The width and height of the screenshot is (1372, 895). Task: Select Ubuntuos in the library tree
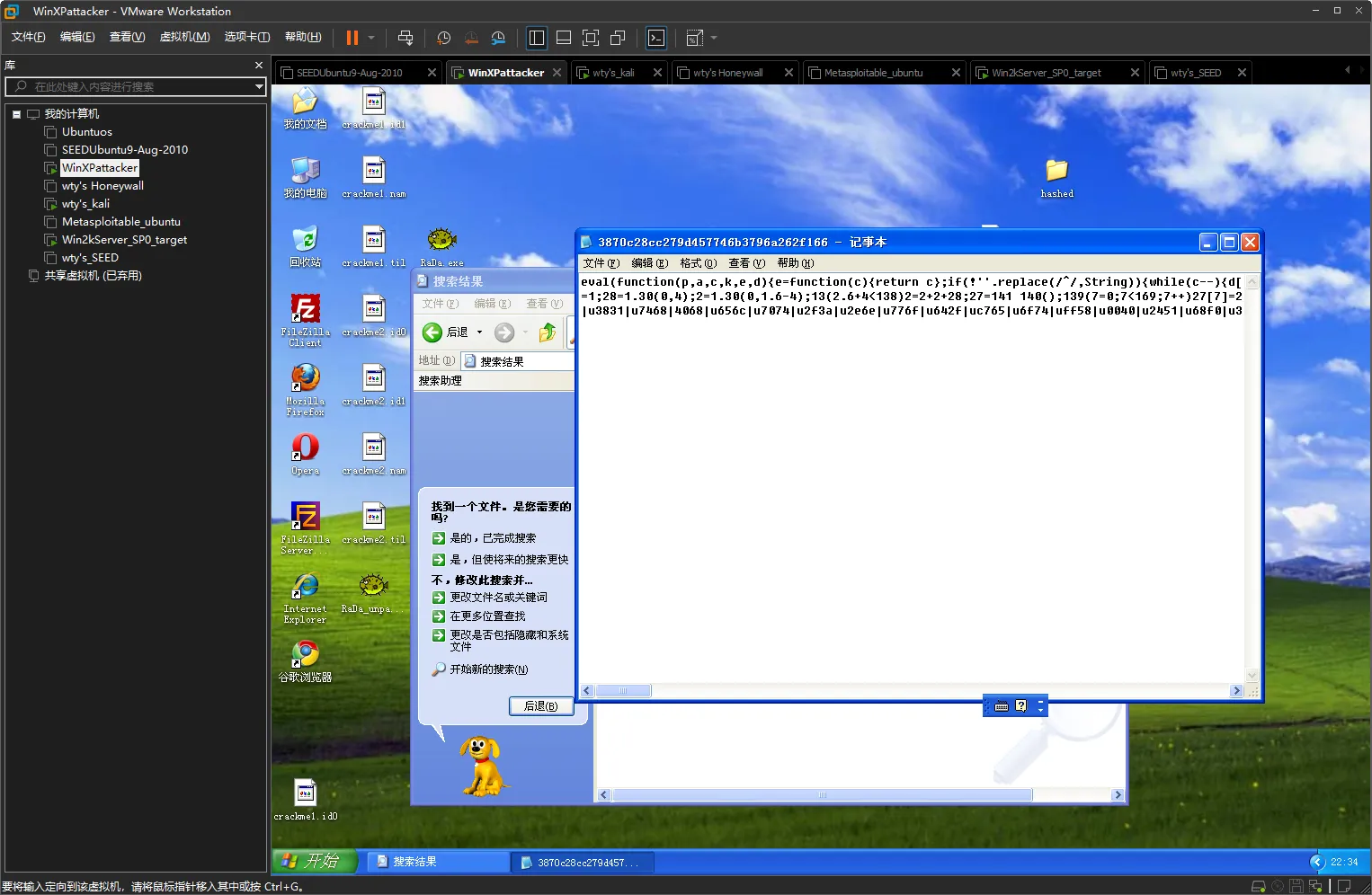tap(87, 132)
